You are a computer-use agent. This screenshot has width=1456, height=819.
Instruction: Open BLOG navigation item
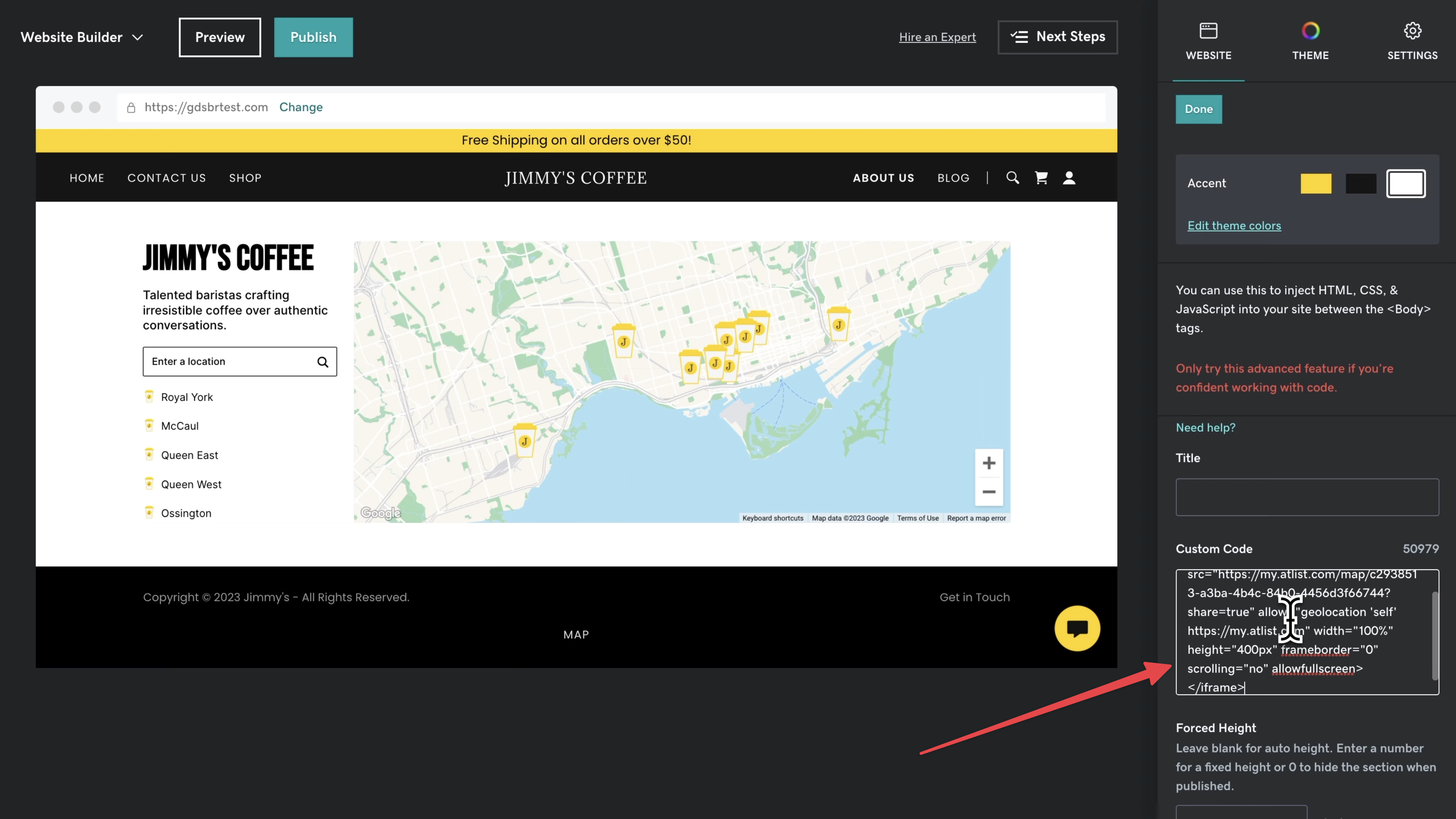[x=954, y=178]
